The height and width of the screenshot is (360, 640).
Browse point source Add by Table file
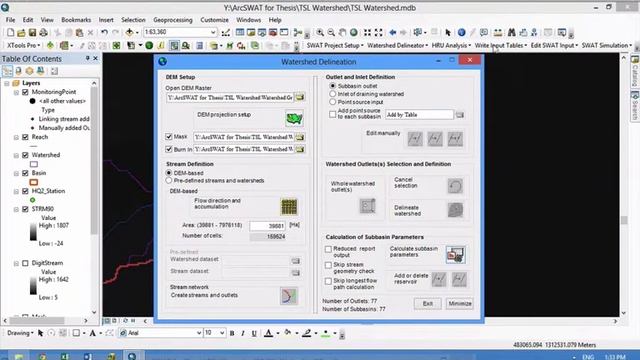(x=460, y=115)
